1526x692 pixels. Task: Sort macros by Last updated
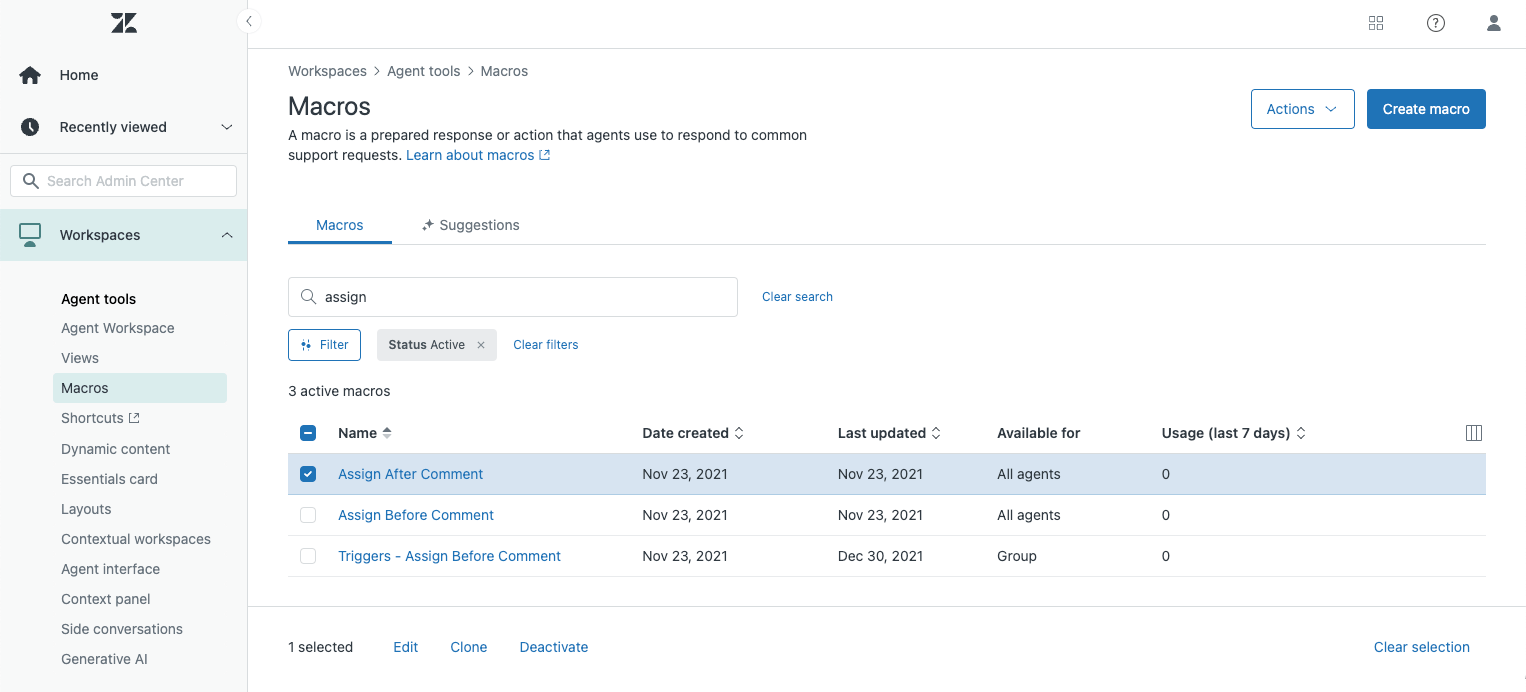tap(888, 432)
